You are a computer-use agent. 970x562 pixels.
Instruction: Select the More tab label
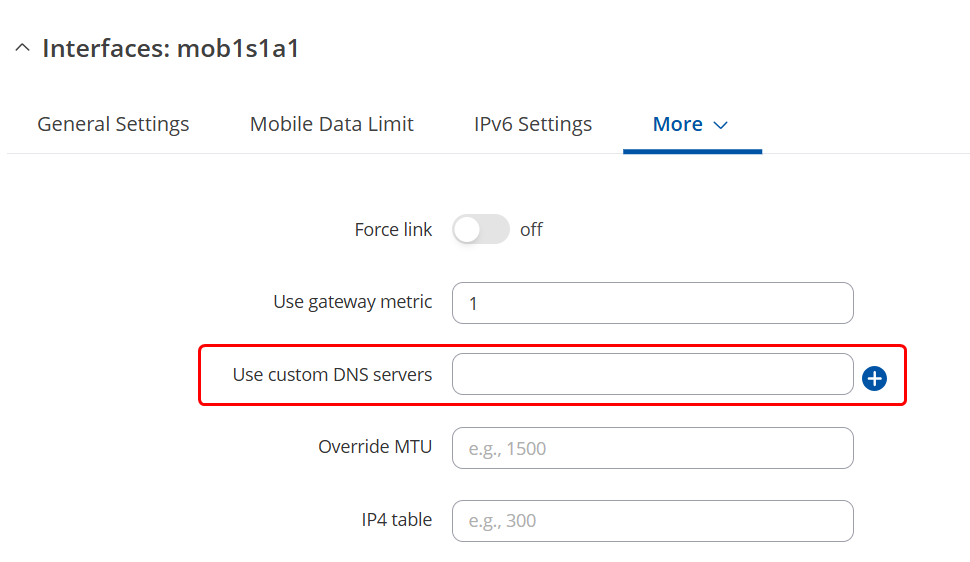point(678,125)
